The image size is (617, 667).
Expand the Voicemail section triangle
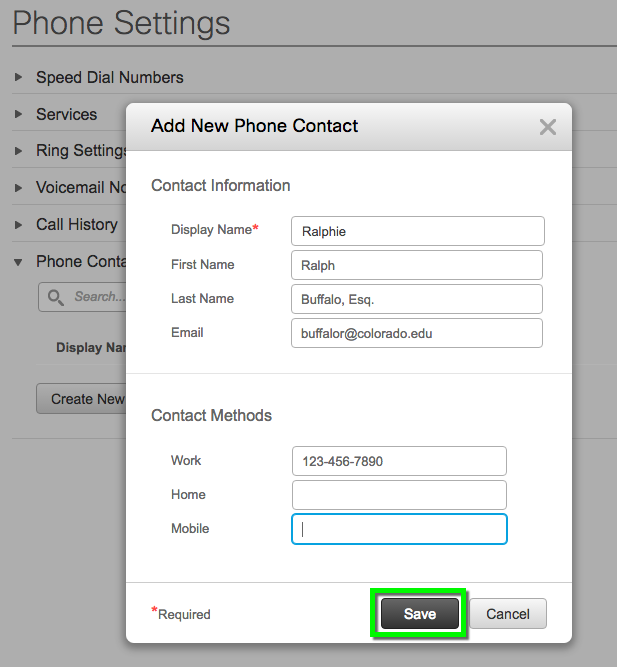(18, 188)
